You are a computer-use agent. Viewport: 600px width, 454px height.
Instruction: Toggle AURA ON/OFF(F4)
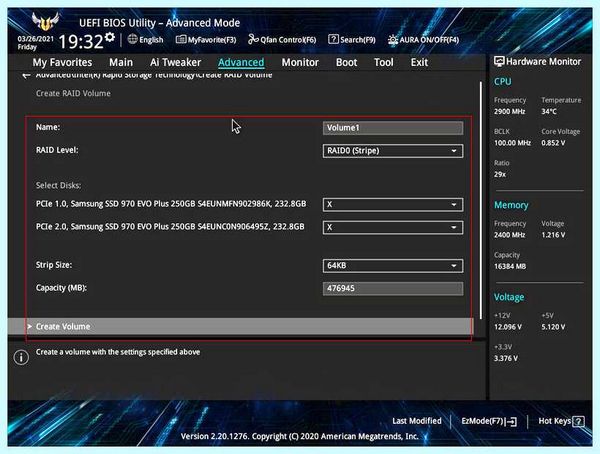tap(423, 39)
